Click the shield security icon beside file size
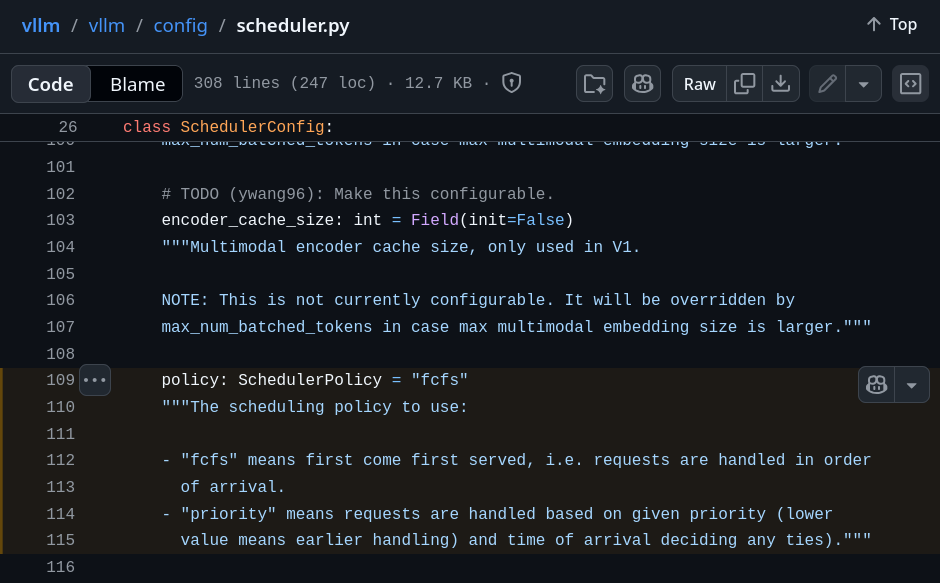Viewport: 940px width, 583px height. coord(511,83)
